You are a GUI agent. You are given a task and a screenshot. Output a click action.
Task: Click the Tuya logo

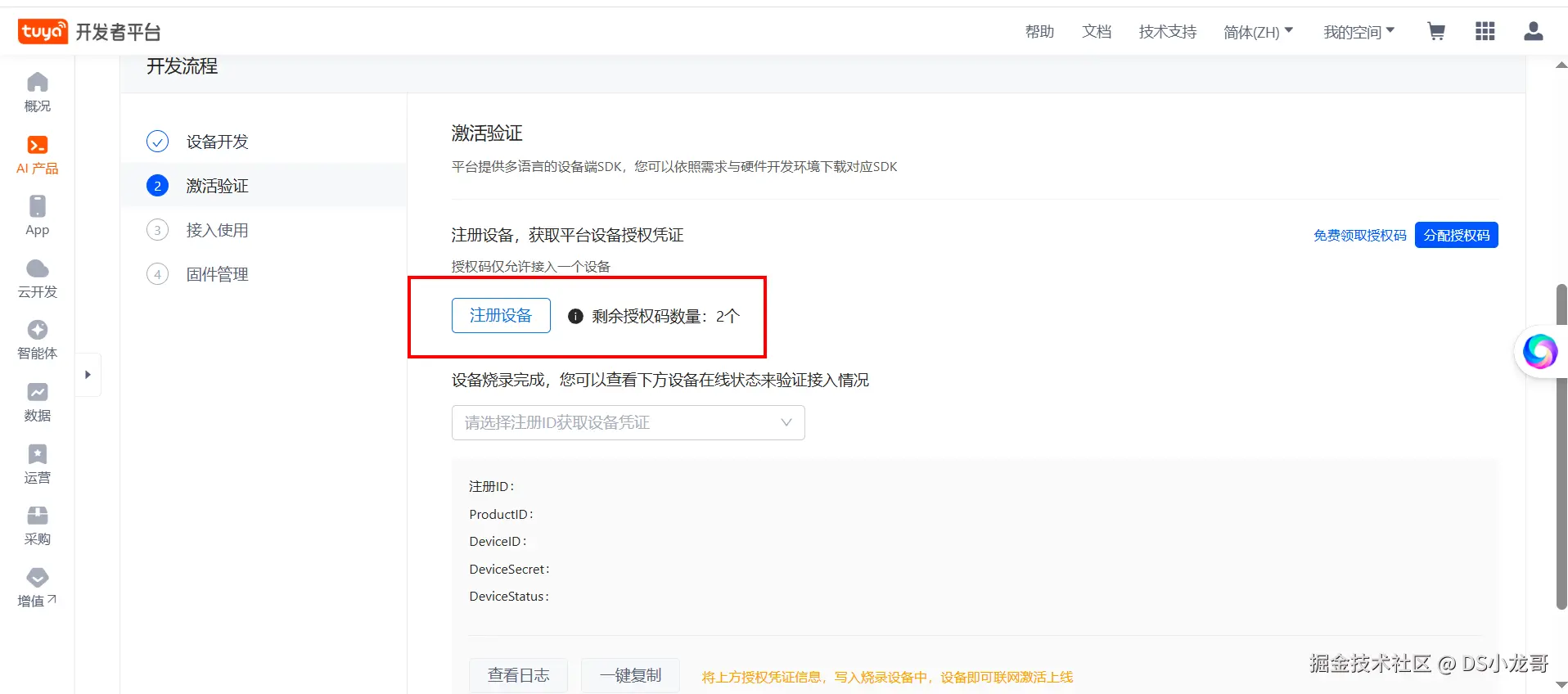point(43,31)
